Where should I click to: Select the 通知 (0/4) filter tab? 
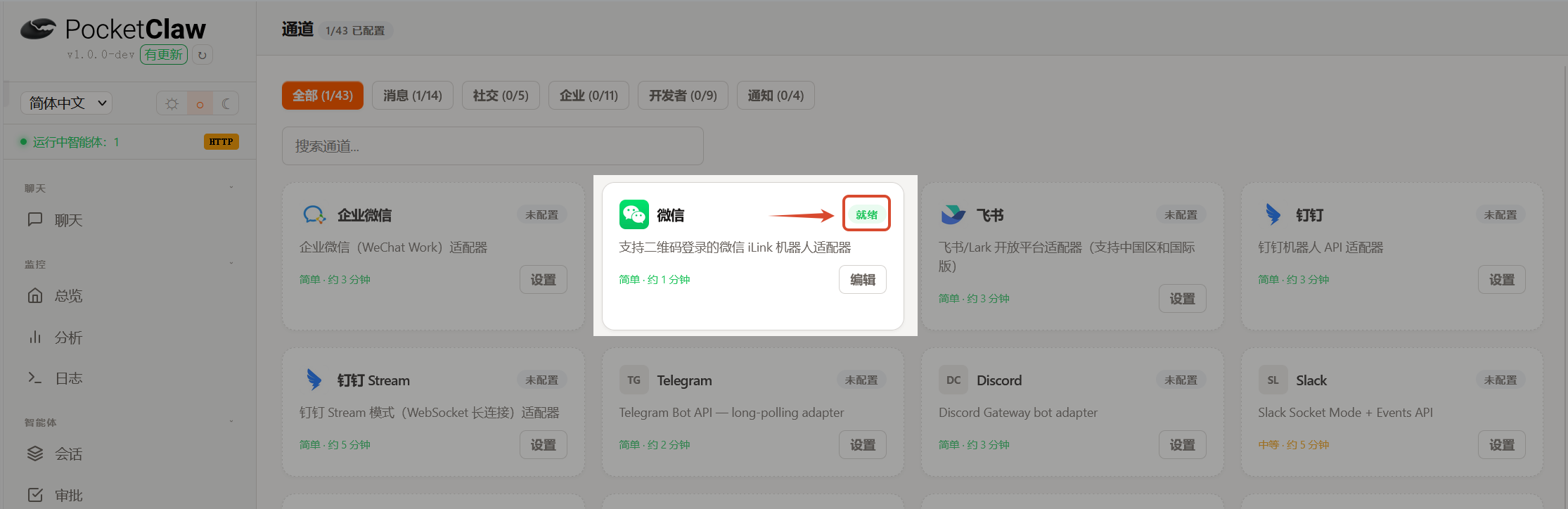point(776,96)
